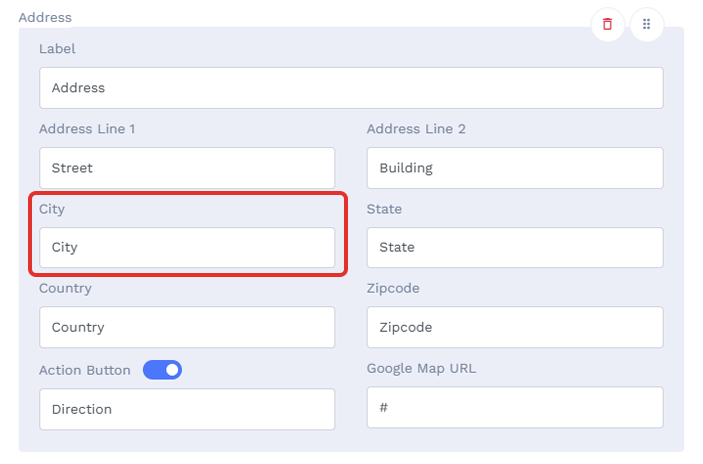This screenshot has width=703, height=464.
Task: Delete the Address block with trash icon
Action: click(608, 24)
